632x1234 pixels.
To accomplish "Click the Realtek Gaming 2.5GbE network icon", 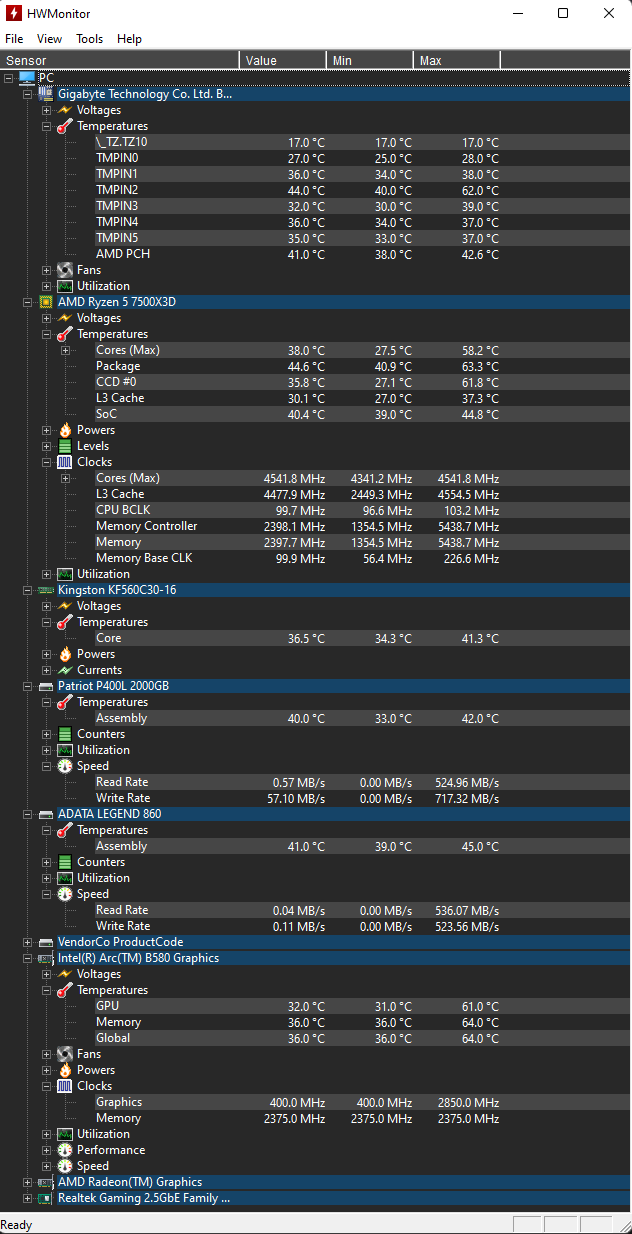I will point(46,1198).
